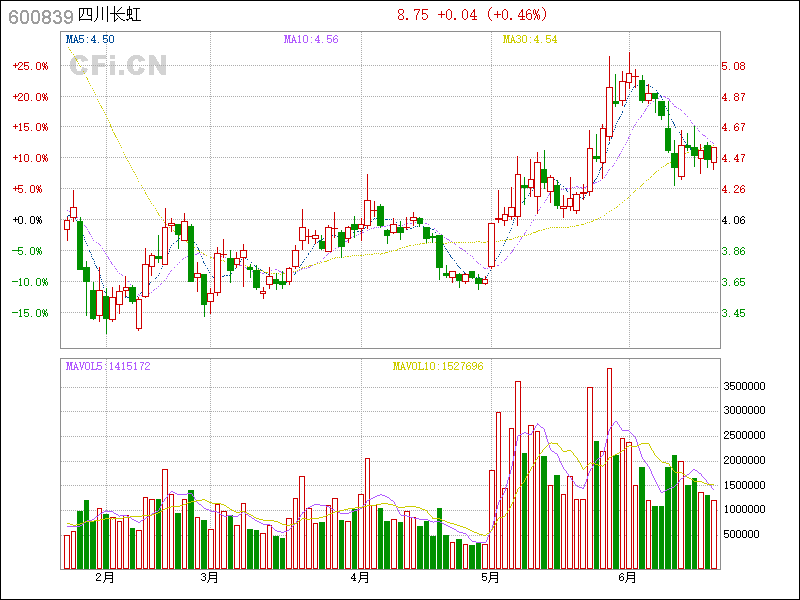Select the stock code 600839
This screenshot has height=600, width=800.
[x=40, y=17]
